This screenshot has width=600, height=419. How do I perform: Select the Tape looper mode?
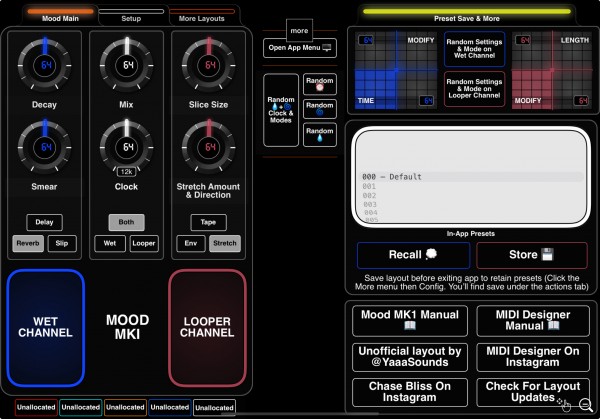(208, 222)
